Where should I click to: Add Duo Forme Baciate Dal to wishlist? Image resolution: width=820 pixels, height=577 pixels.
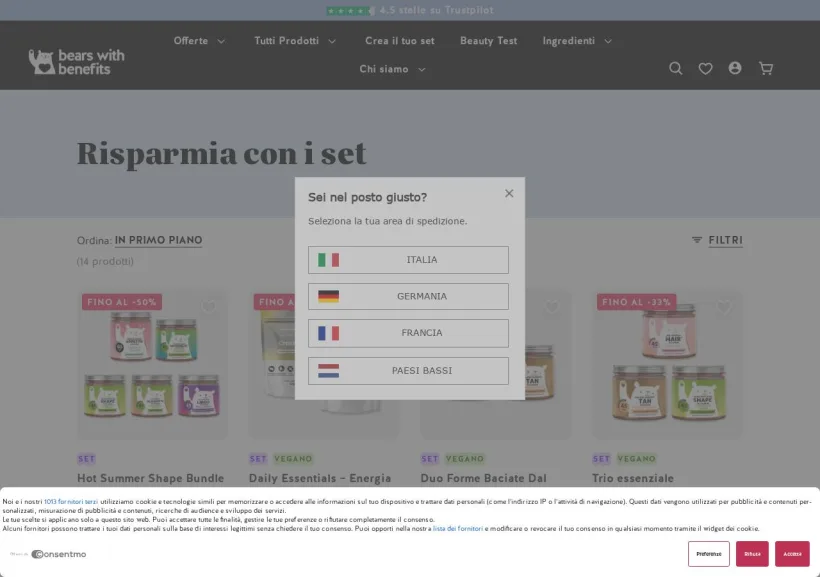552,307
